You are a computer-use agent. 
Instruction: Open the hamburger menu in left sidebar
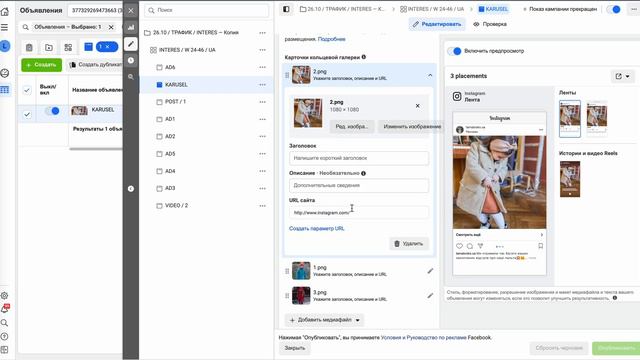tap(4, 27)
